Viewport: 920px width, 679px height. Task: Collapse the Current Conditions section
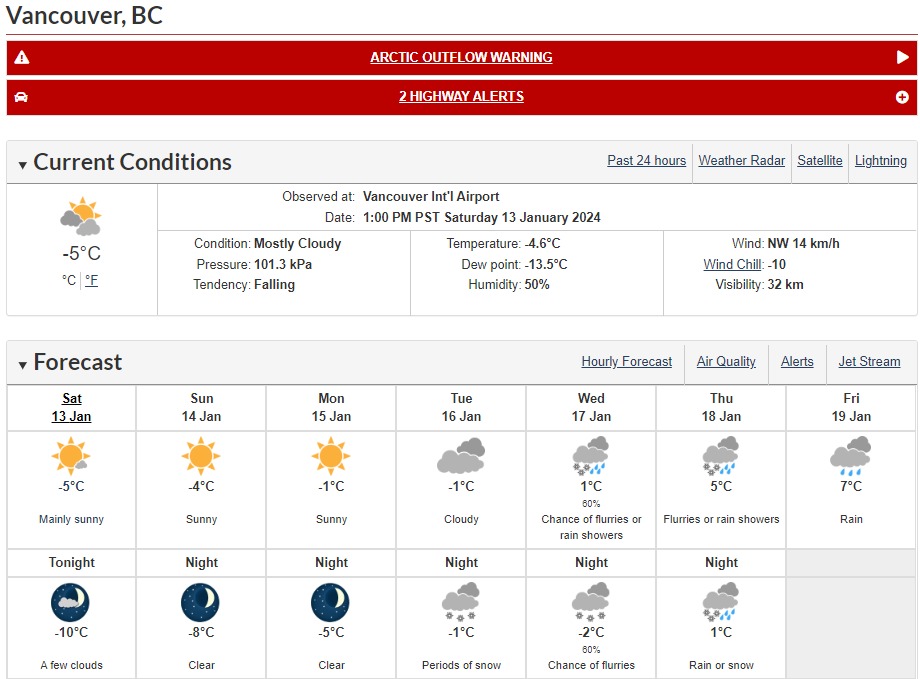[x=22, y=165]
